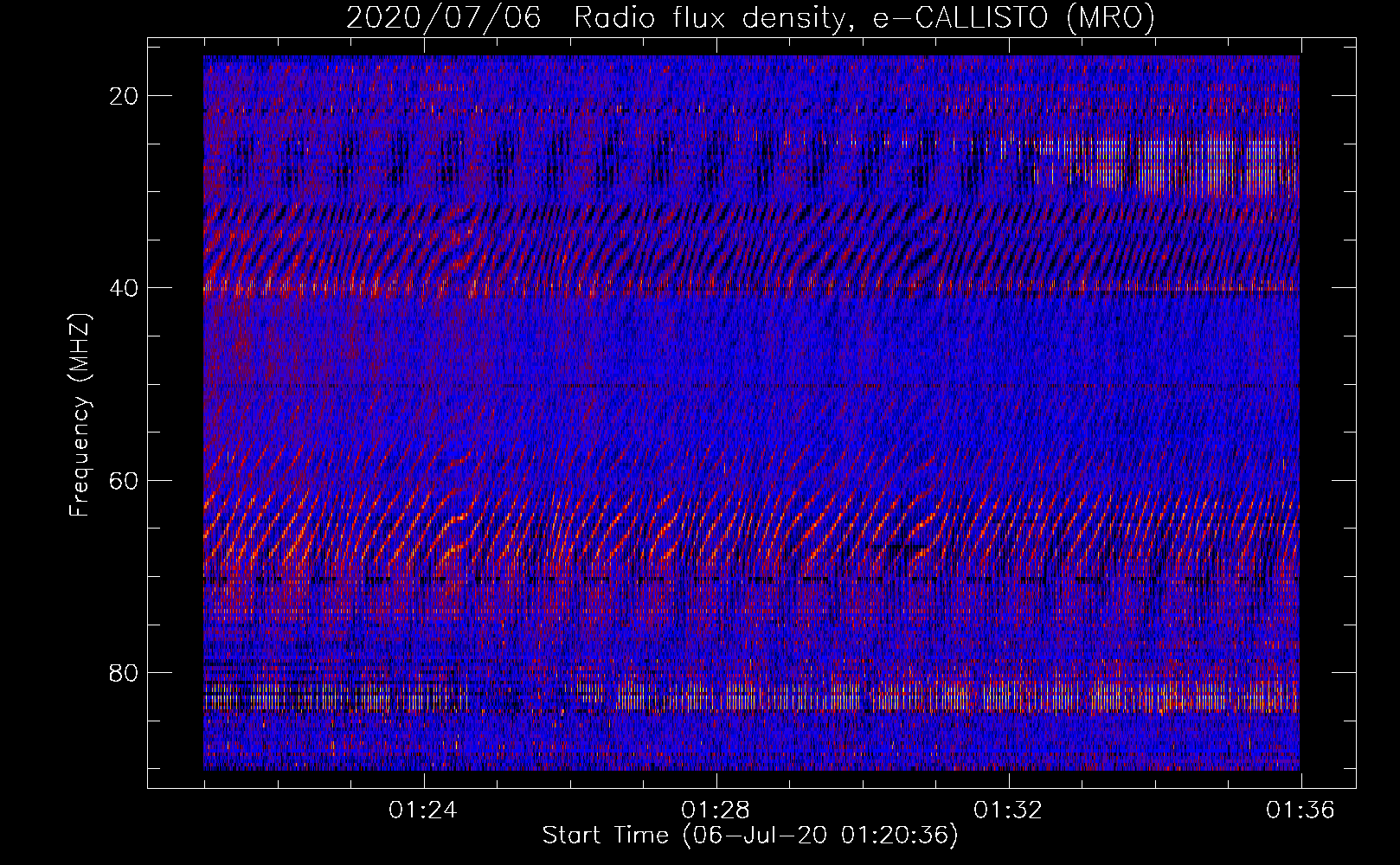Viewport: 1400px width, 865px height.
Task: Click the 01:32 time tick label
Action: [1007, 811]
